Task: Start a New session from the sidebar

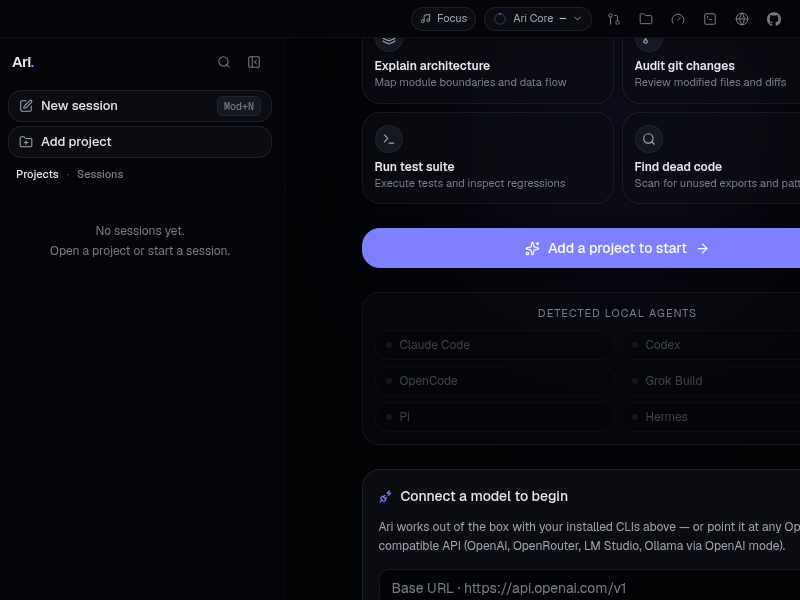Action: 140,106
